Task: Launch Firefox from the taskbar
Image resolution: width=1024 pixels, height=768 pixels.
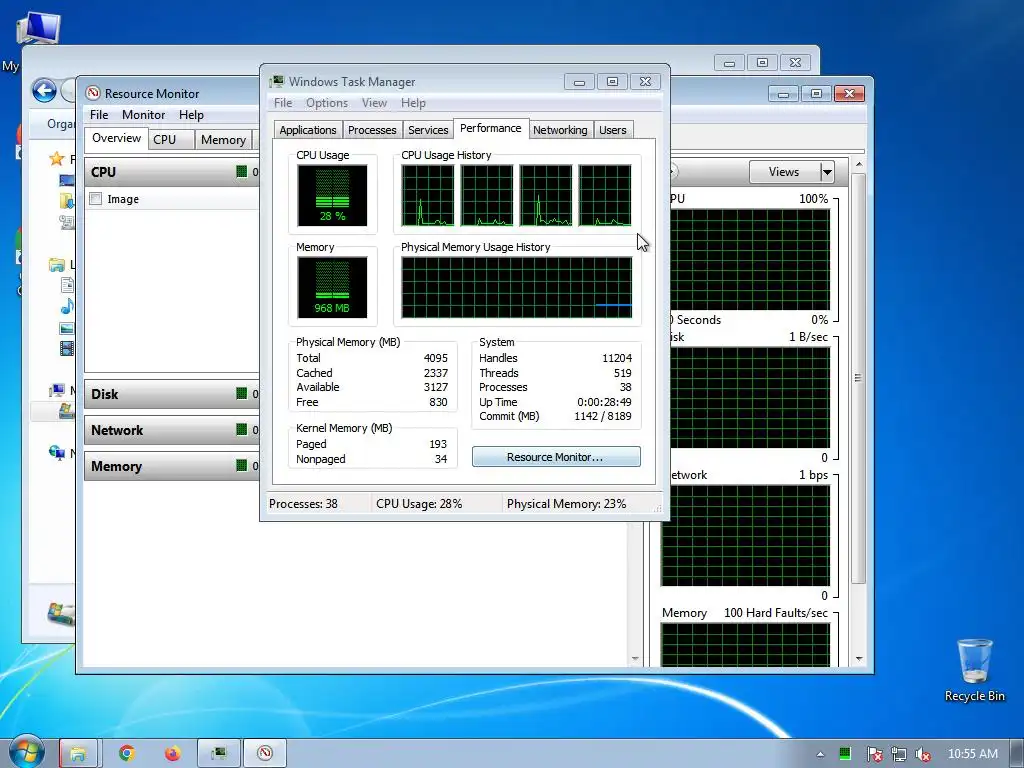Action: (172, 754)
